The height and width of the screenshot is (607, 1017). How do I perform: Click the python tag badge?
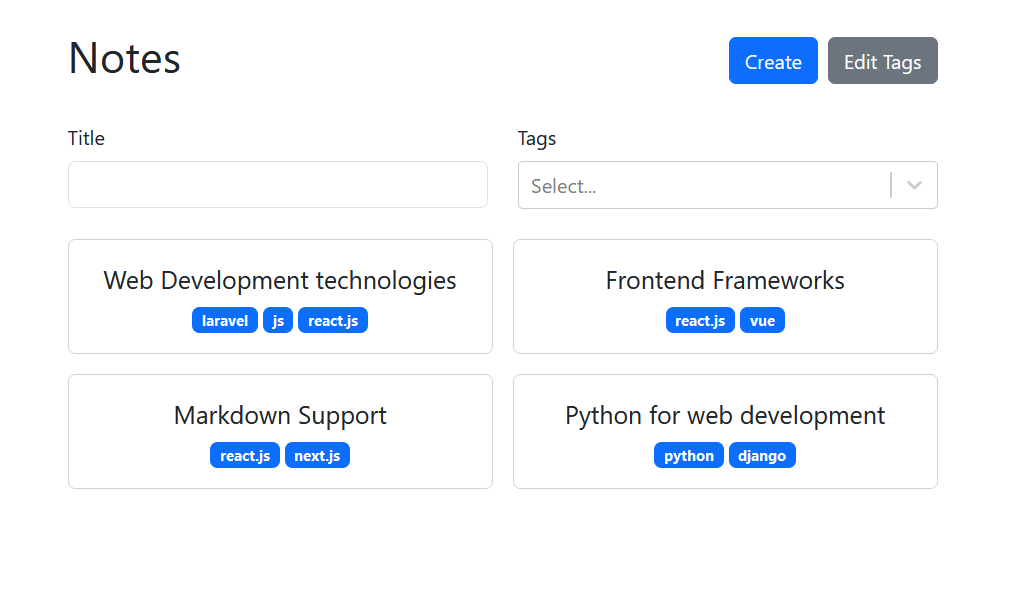(689, 456)
